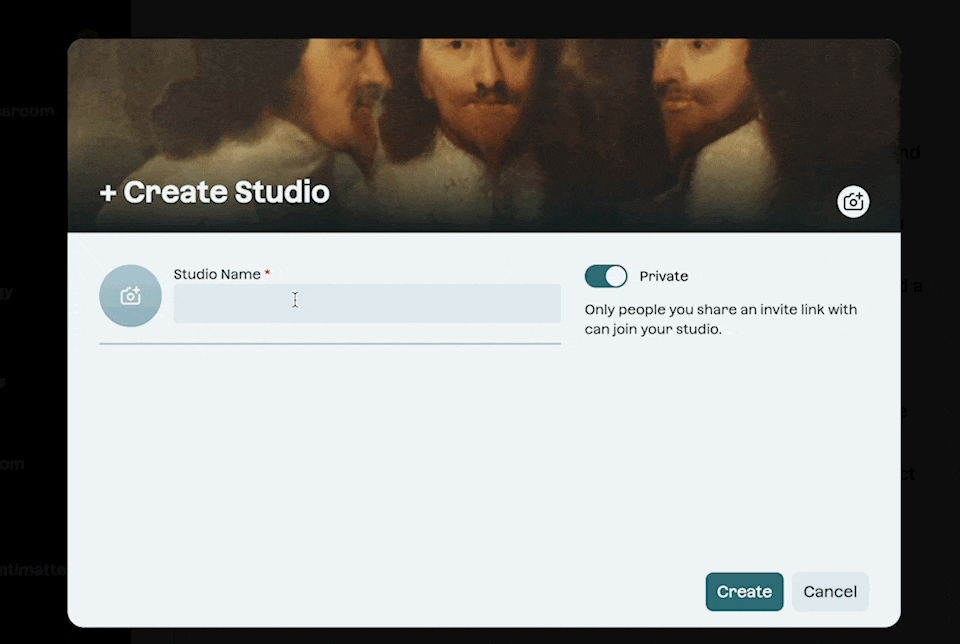960x644 pixels.
Task: Cancel creating the studio
Action: click(830, 591)
